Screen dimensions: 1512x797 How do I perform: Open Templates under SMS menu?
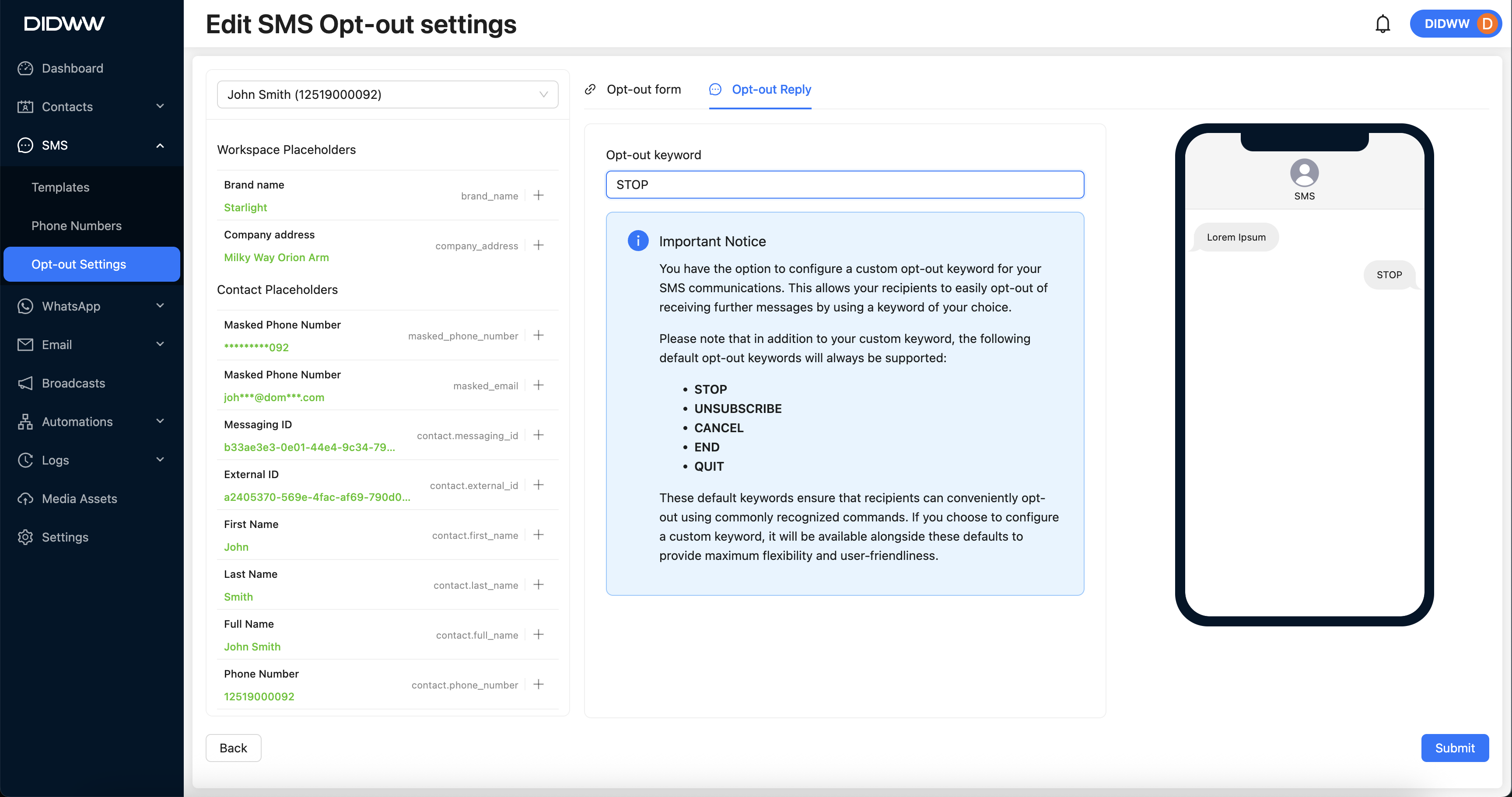(60, 187)
